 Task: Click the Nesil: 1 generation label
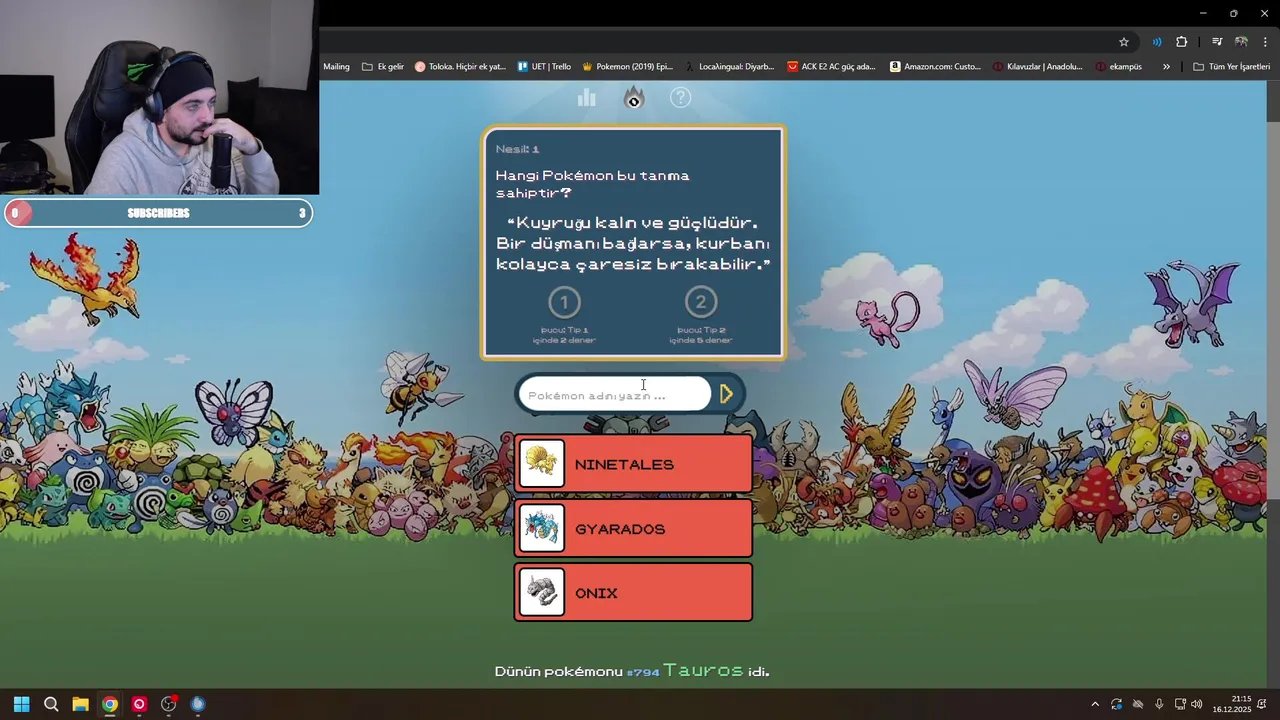coord(517,149)
